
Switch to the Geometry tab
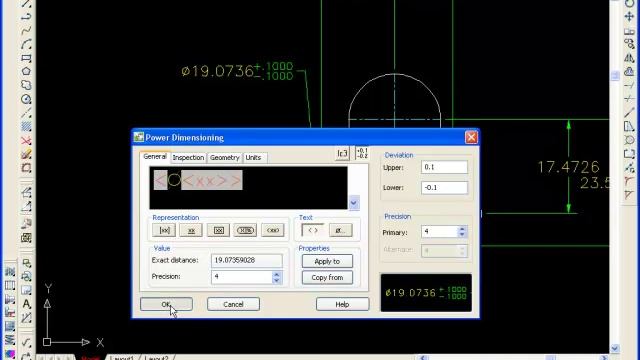[224, 158]
